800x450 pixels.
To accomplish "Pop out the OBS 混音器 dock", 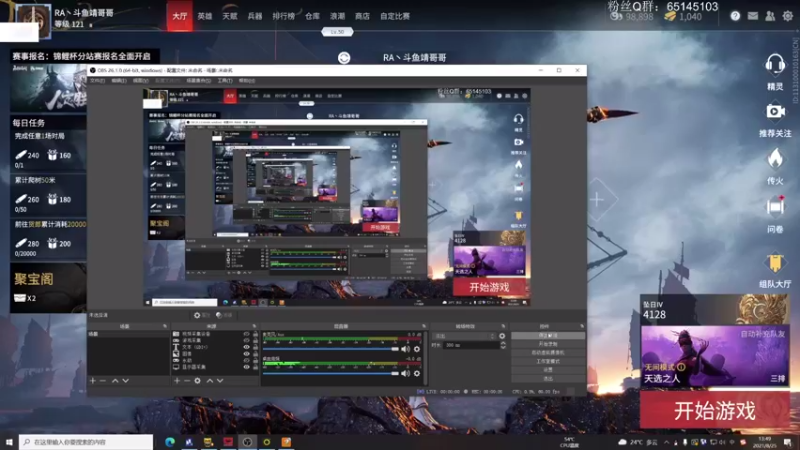I will pos(424,326).
